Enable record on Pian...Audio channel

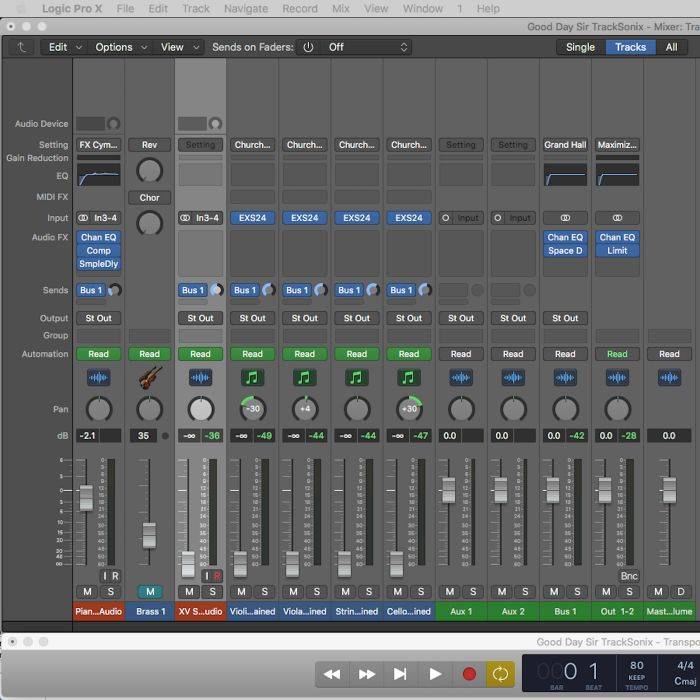pyautogui.click(x=115, y=576)
